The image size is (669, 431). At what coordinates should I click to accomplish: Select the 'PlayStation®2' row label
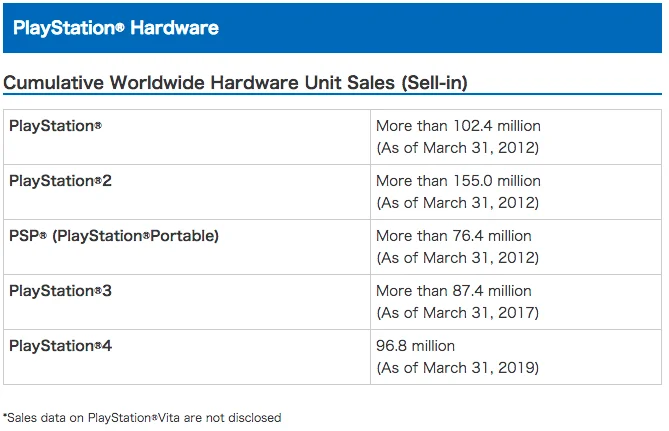(x=61, y=181)
